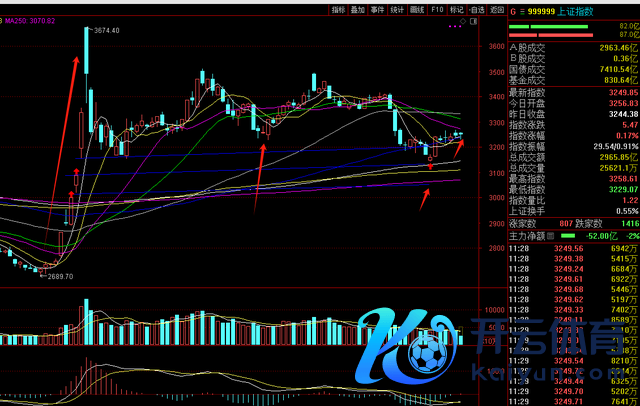Image resolution: width=640 pixels, height=406 pixels.
Task: Toggle 自选 add to watchlist
Action: (x=477, y=9)
